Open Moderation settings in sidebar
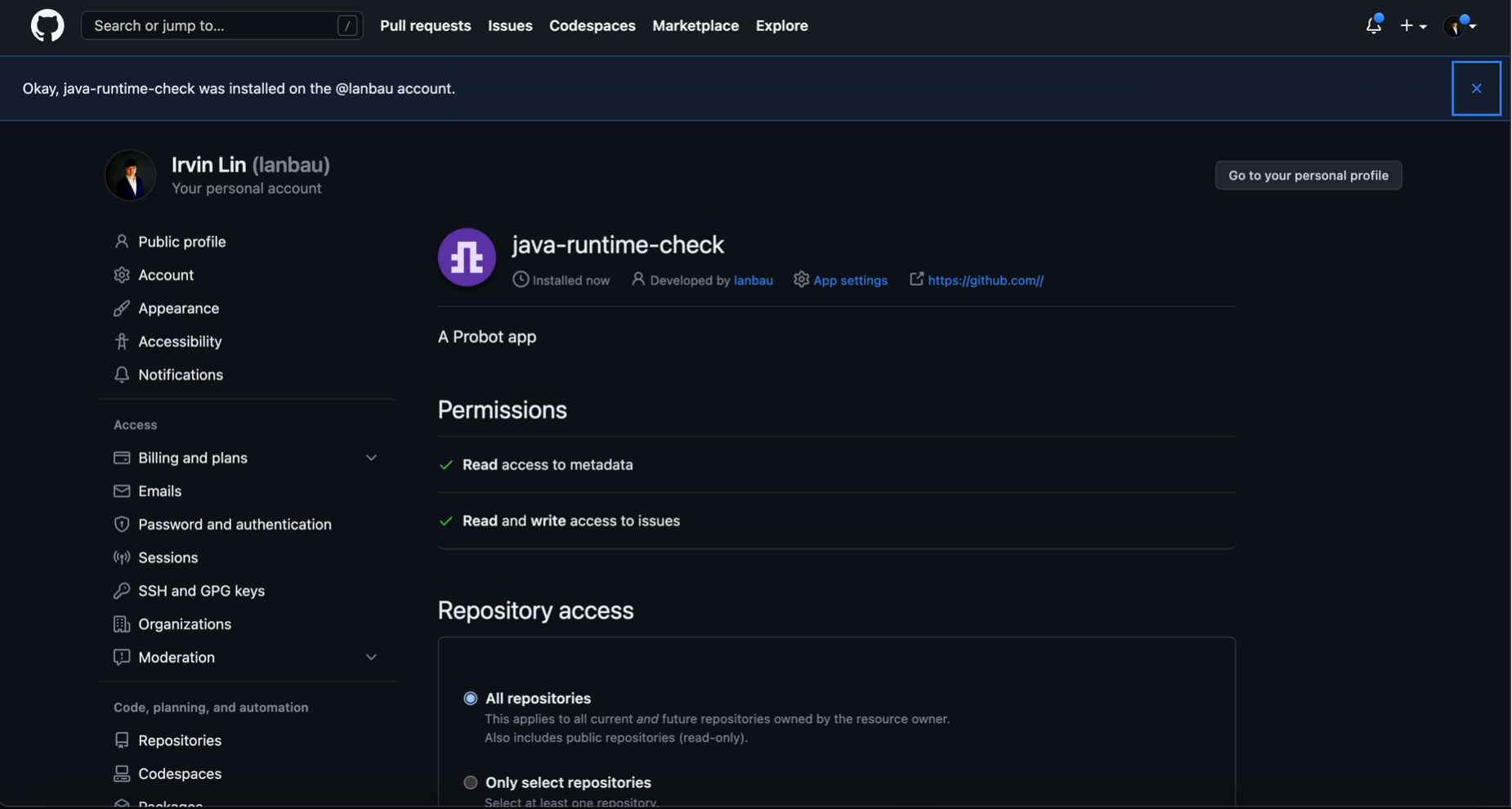The width and height of the screenshot is (1512, 809). 177,657
